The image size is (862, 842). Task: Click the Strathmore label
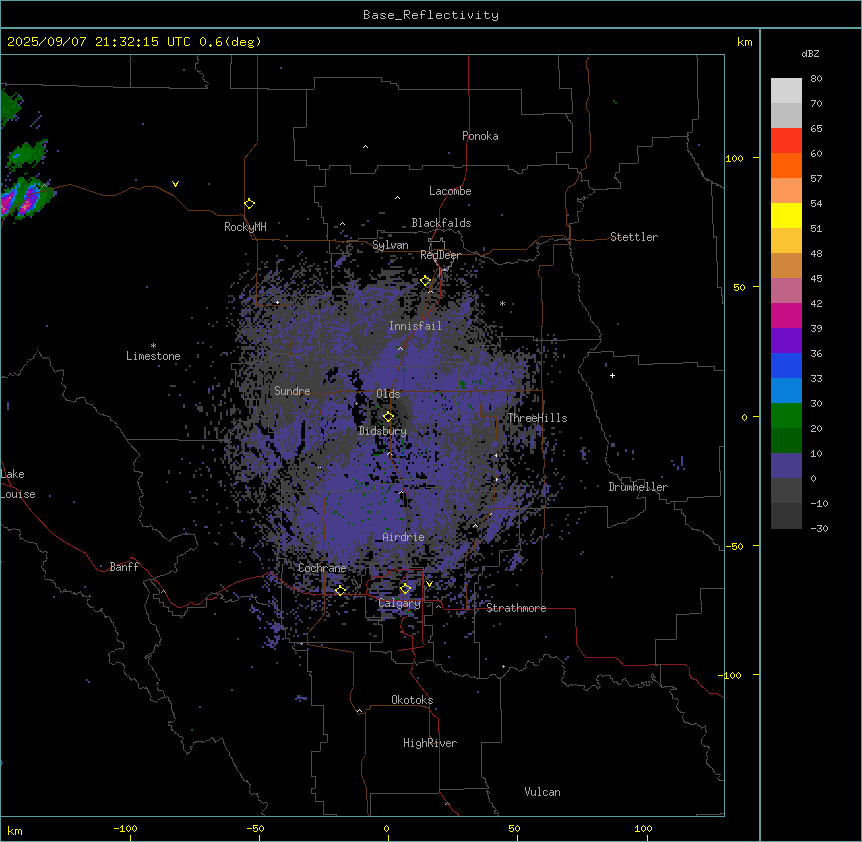(516, 608)
